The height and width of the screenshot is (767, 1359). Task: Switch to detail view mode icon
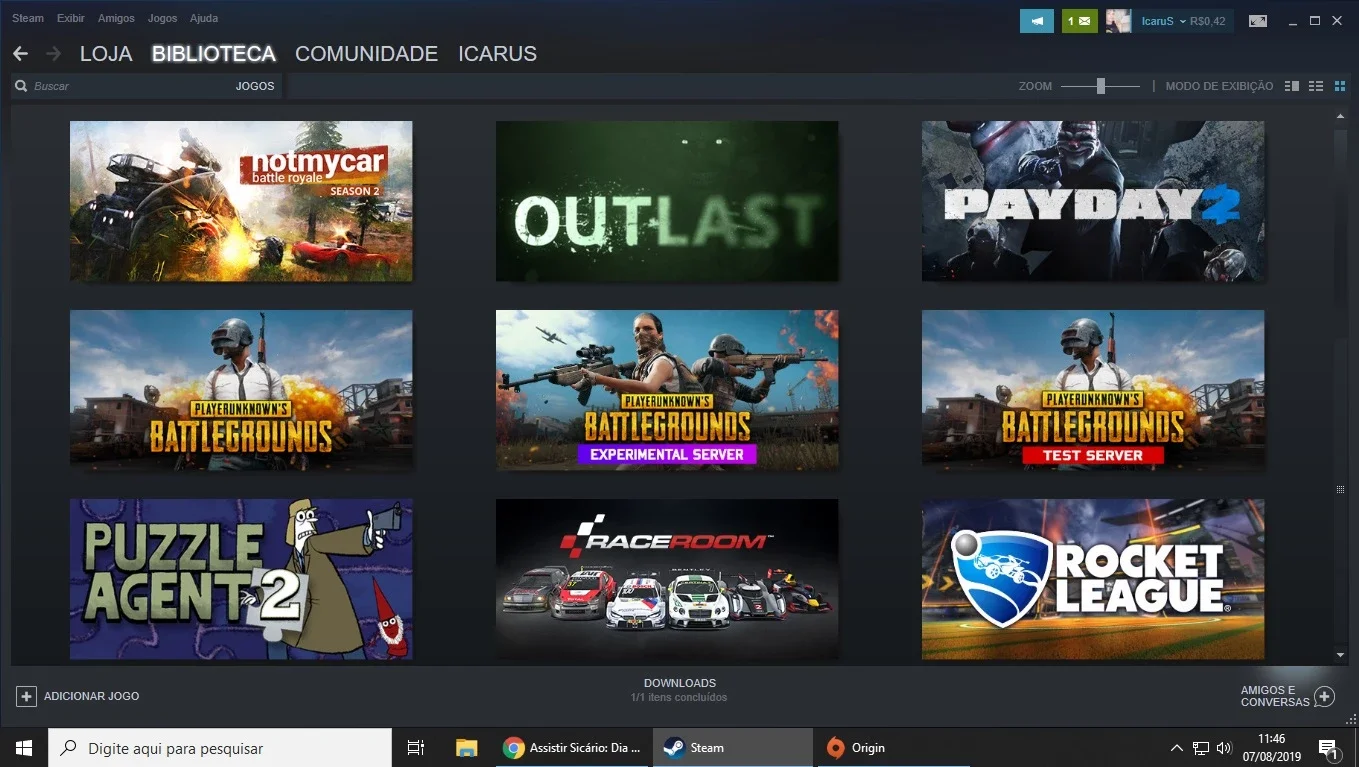[x=1292, y=87]
